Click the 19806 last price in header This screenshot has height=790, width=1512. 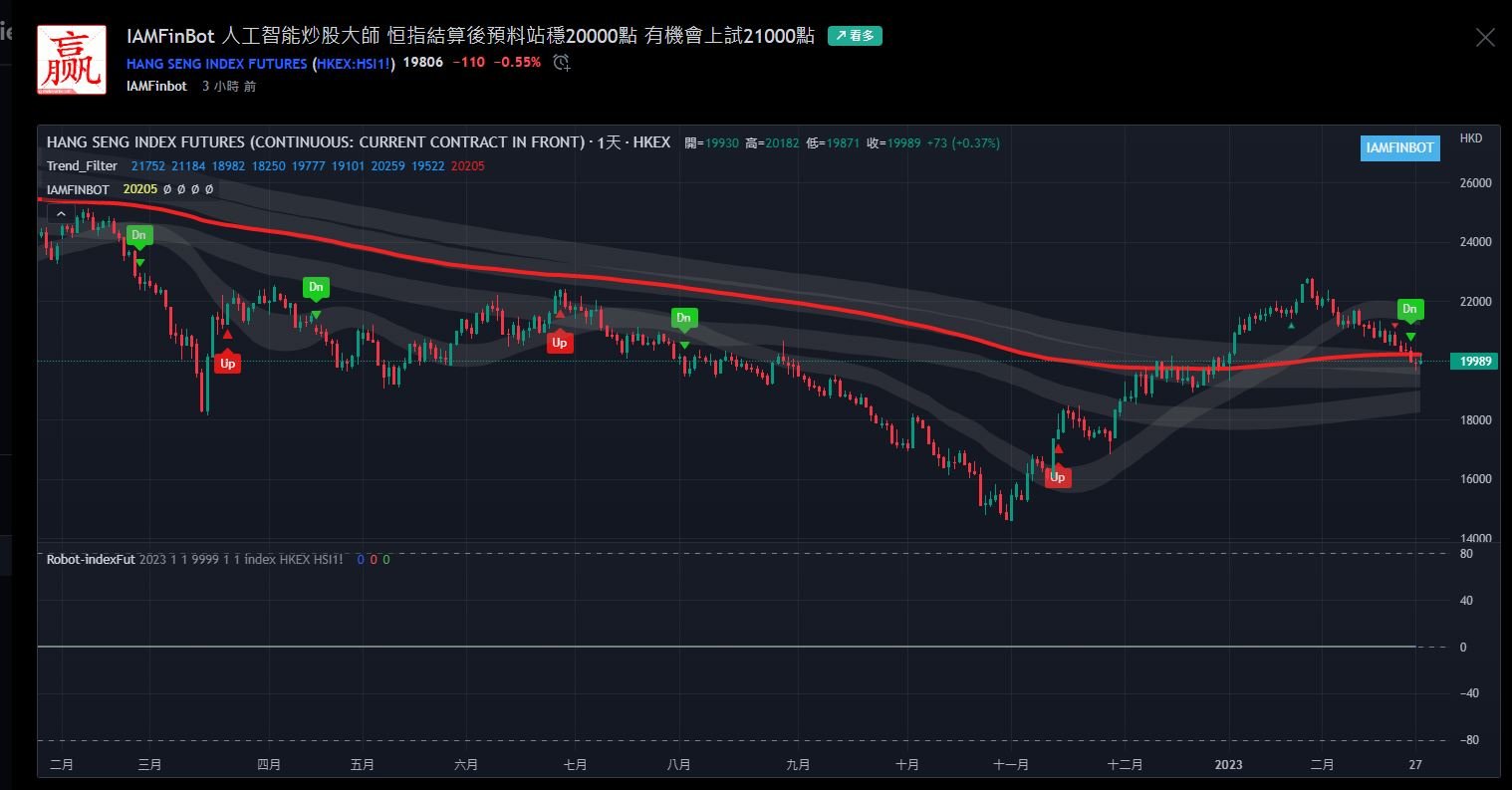click(x=422, y=62)
